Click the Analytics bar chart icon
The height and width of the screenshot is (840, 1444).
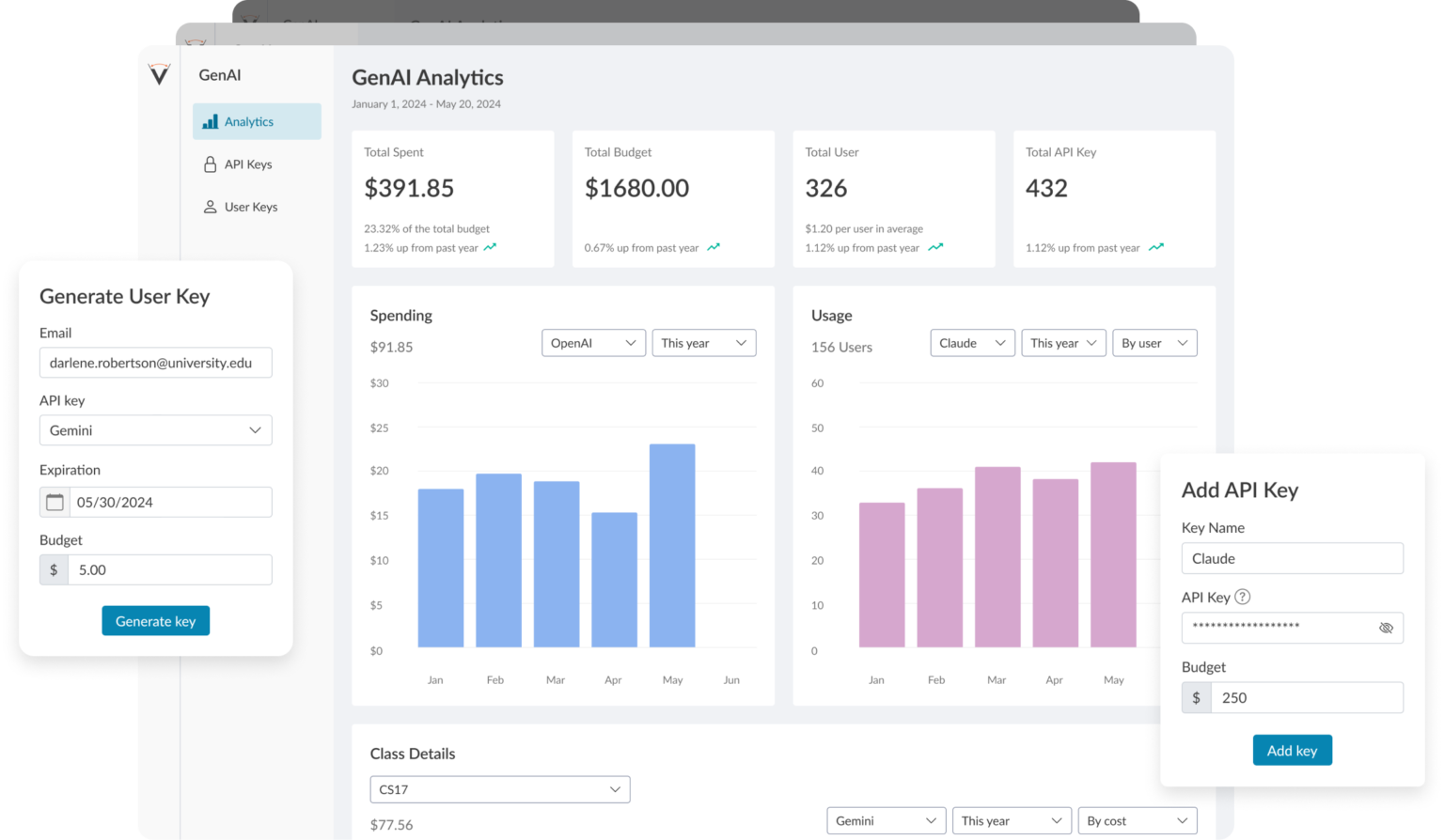click(211, 122)
